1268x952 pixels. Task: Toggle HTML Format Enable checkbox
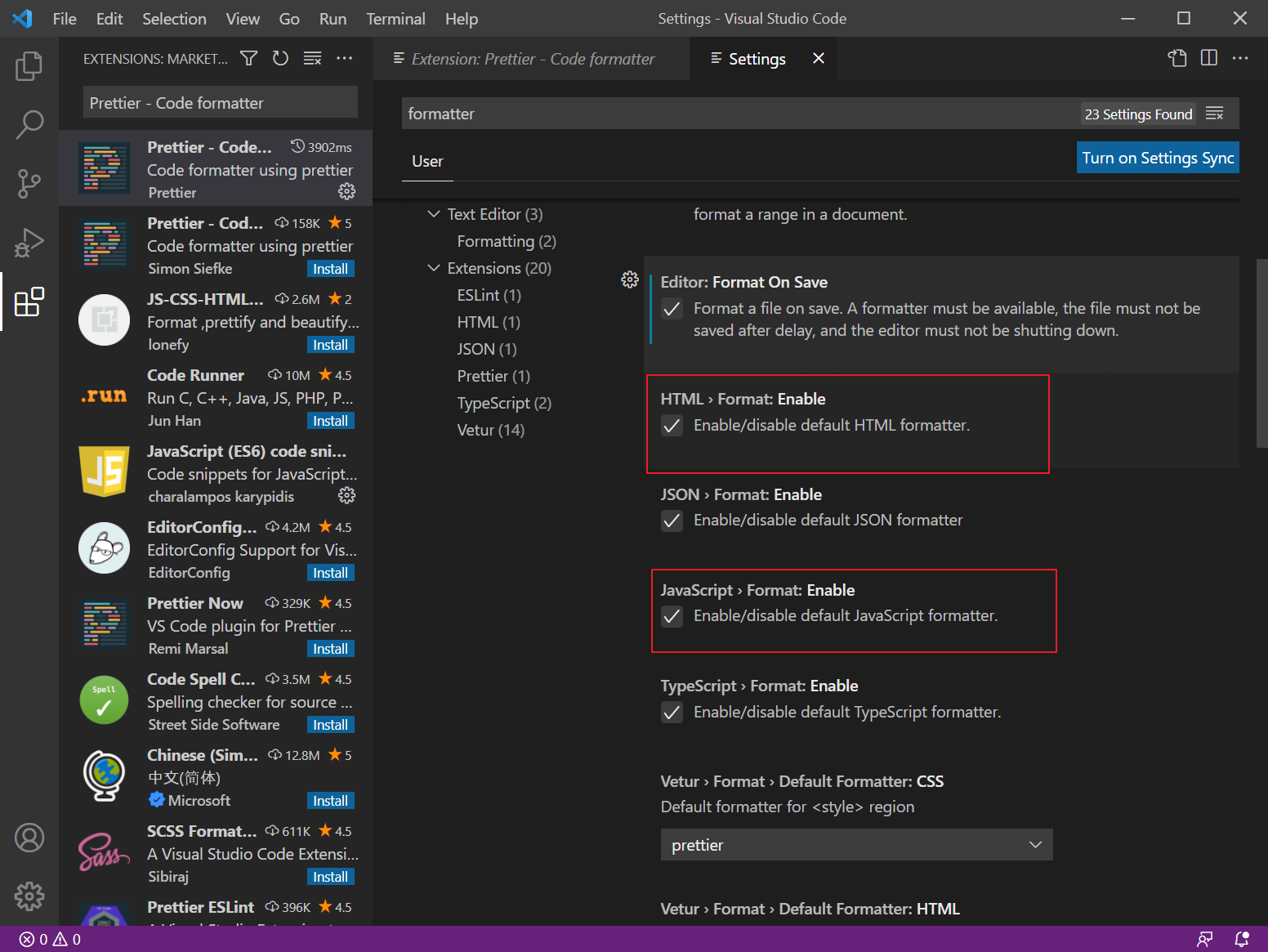[x=672, y=426]
